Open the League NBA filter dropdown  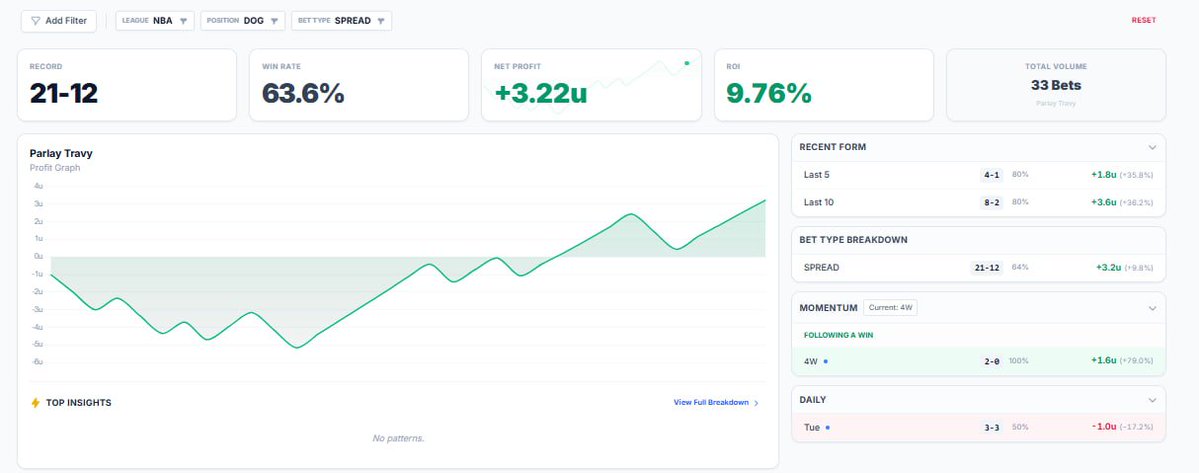[155, 21]
